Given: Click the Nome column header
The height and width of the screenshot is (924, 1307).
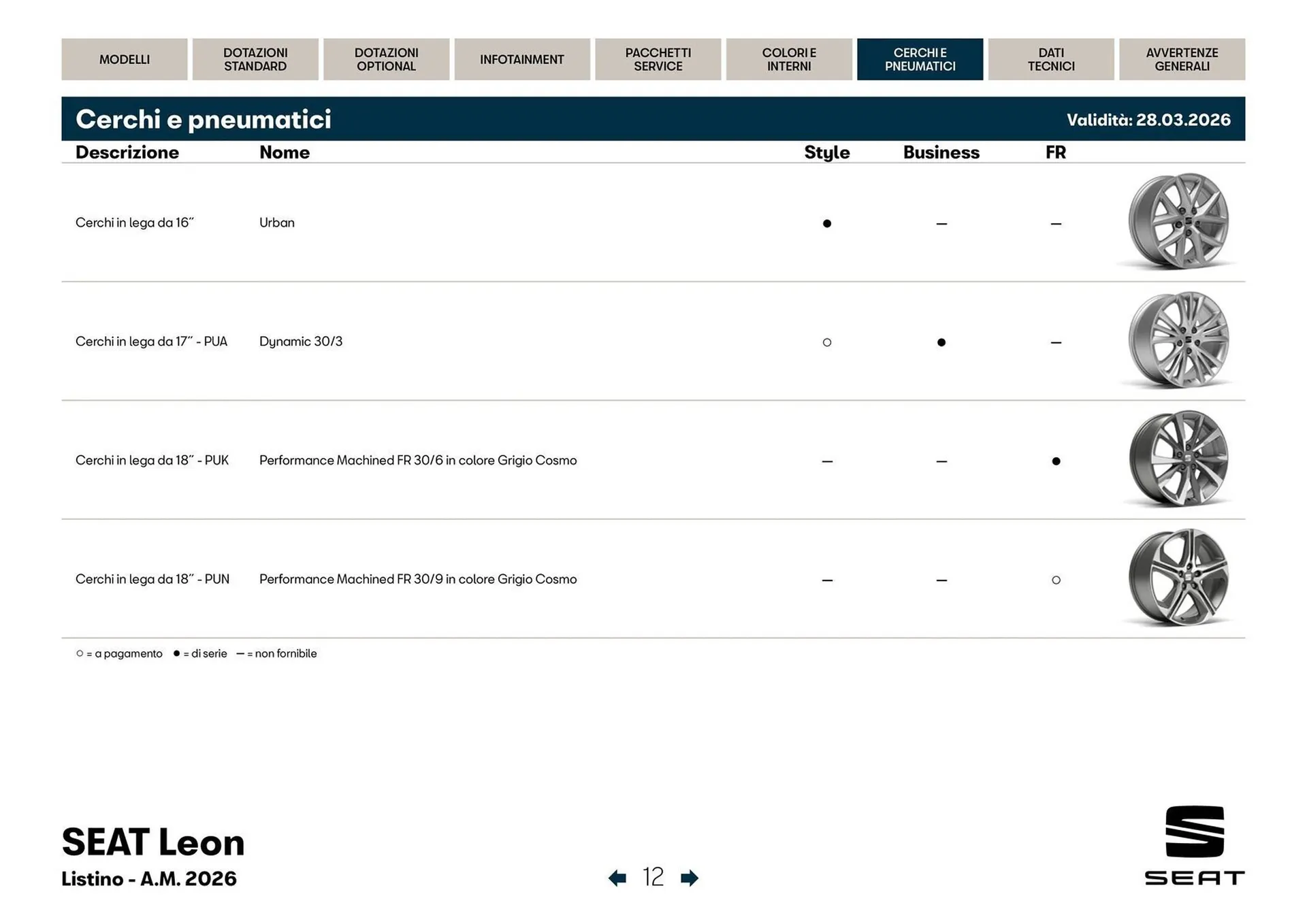Looking at the screenshot, I should click(285, 152).
